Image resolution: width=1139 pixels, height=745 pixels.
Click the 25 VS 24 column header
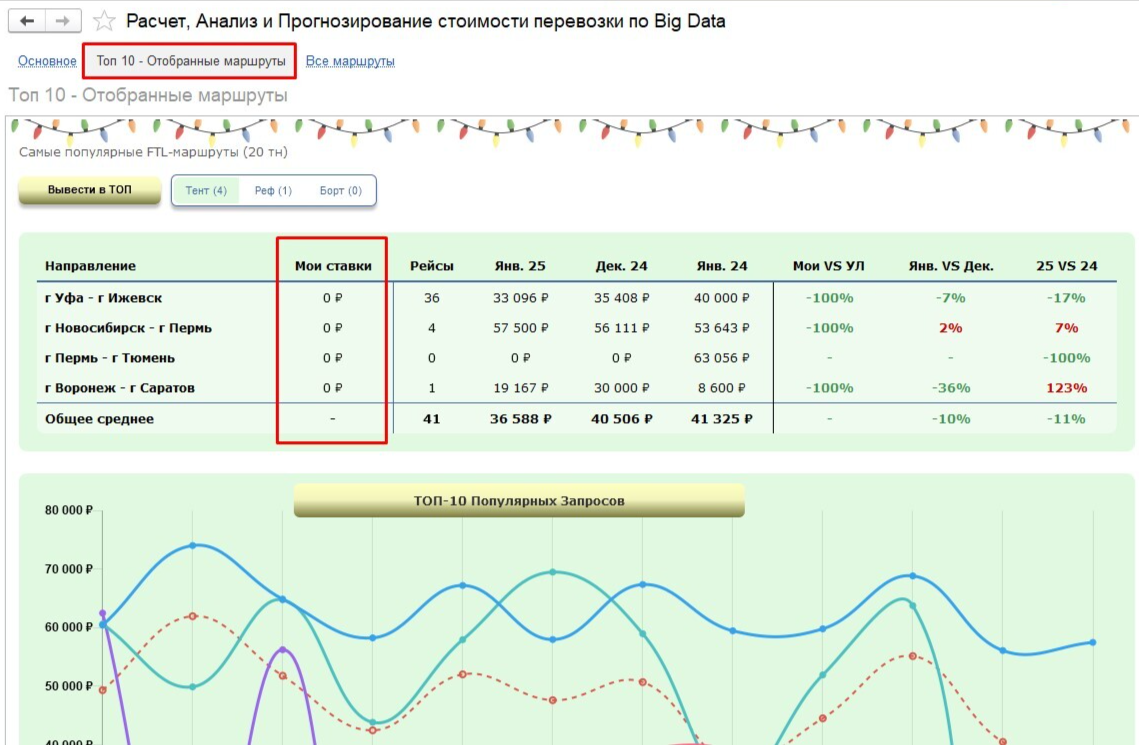[x=1066, y=266]
